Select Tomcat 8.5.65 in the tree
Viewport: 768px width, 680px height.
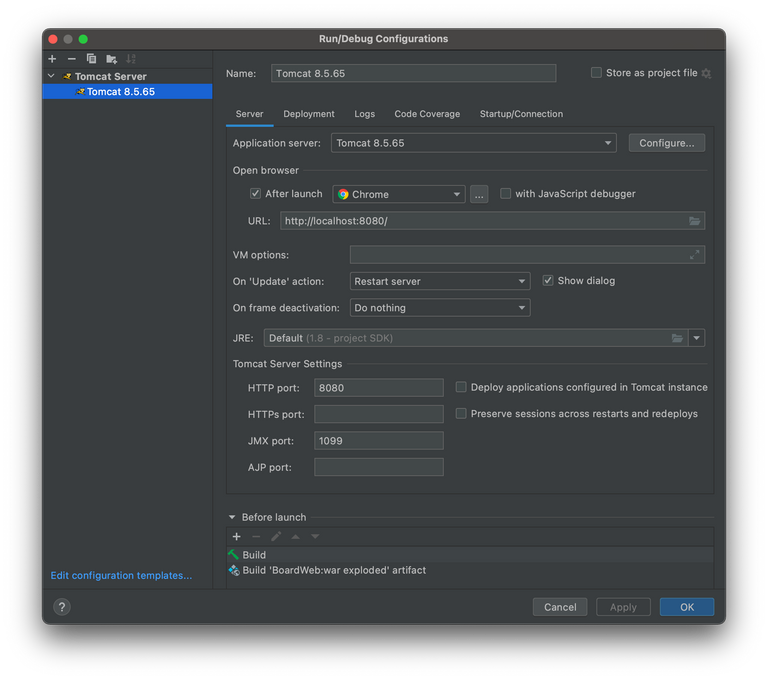tap(127, 92)
